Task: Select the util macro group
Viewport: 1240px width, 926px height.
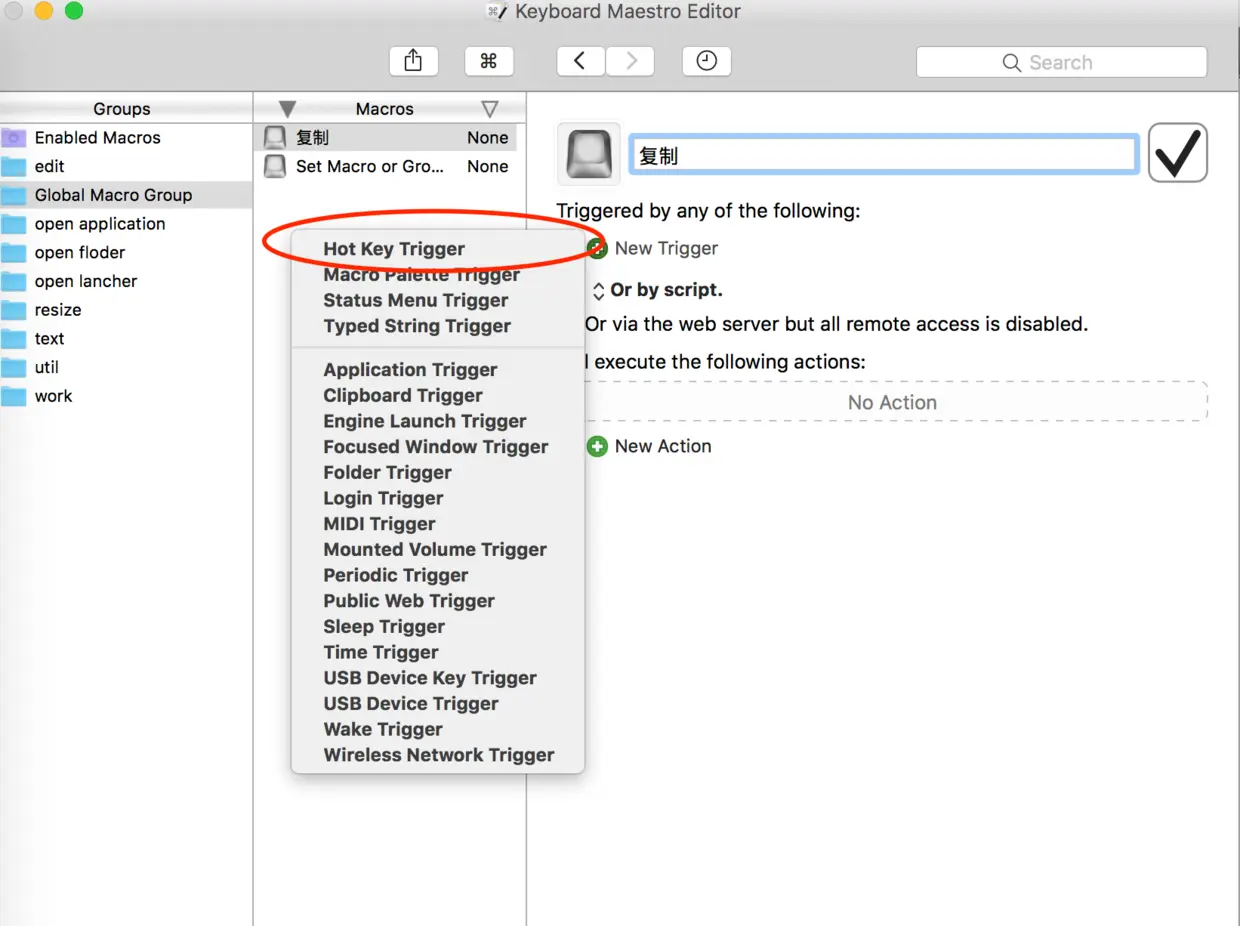Action: [x=126, y=367]
